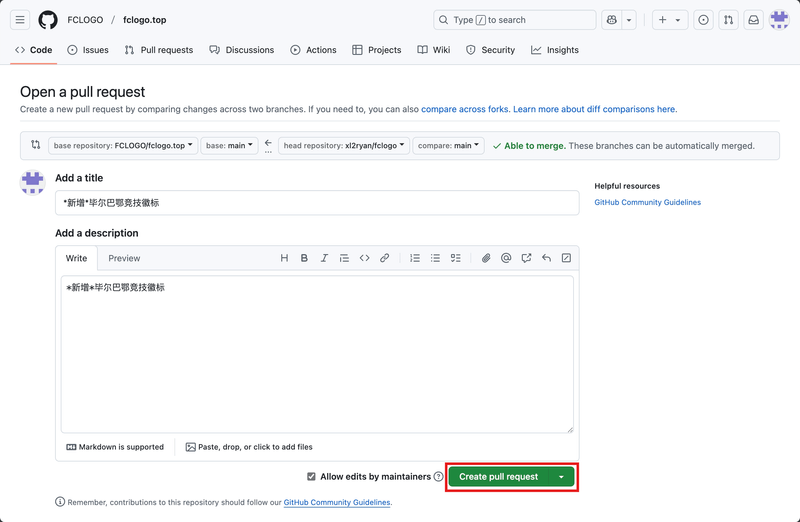Switch to the Pull requests tab
800x522 pixels.
tap(159, 50)
